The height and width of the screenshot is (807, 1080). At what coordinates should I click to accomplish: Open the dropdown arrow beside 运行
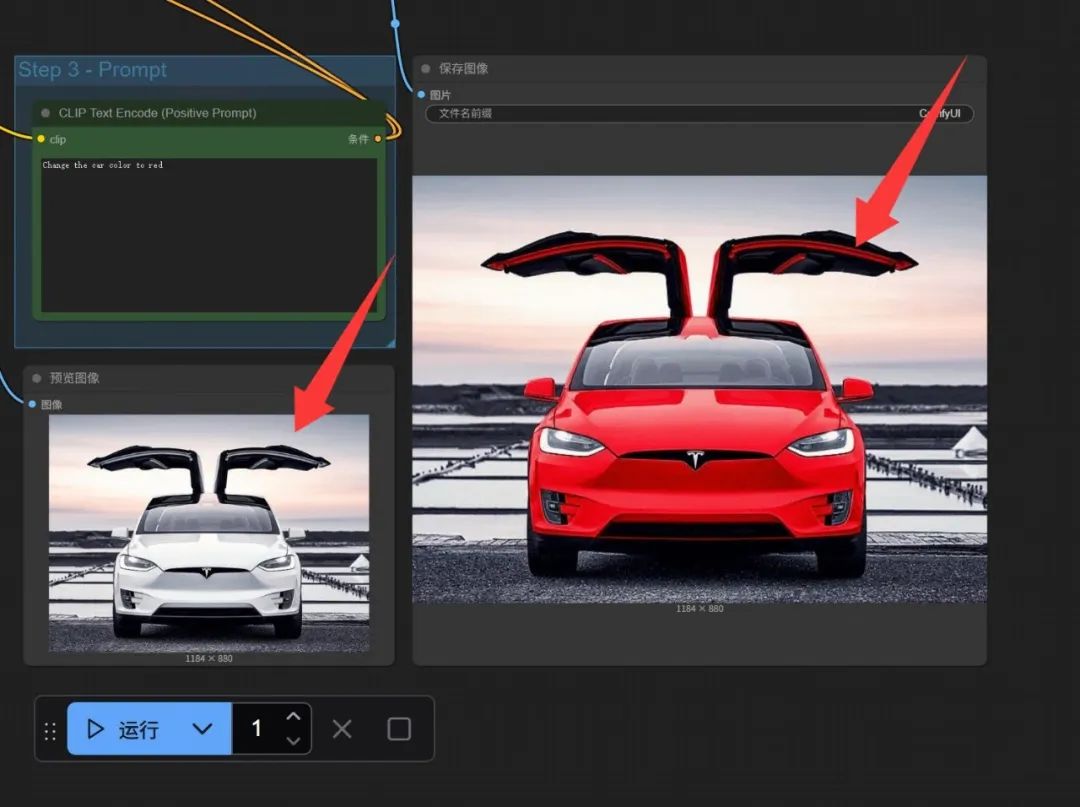[202, 729]
